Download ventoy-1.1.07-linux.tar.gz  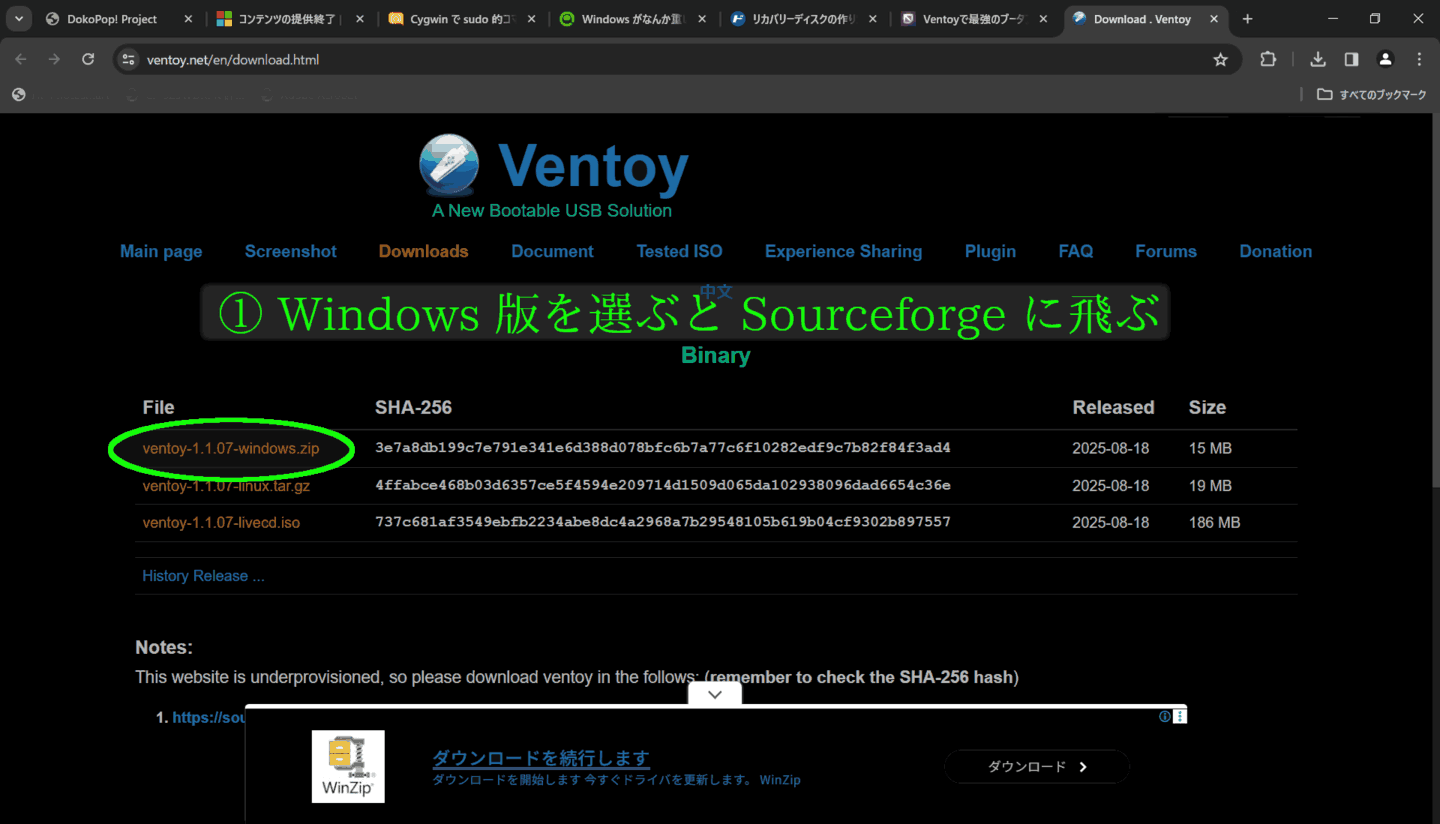226,485
